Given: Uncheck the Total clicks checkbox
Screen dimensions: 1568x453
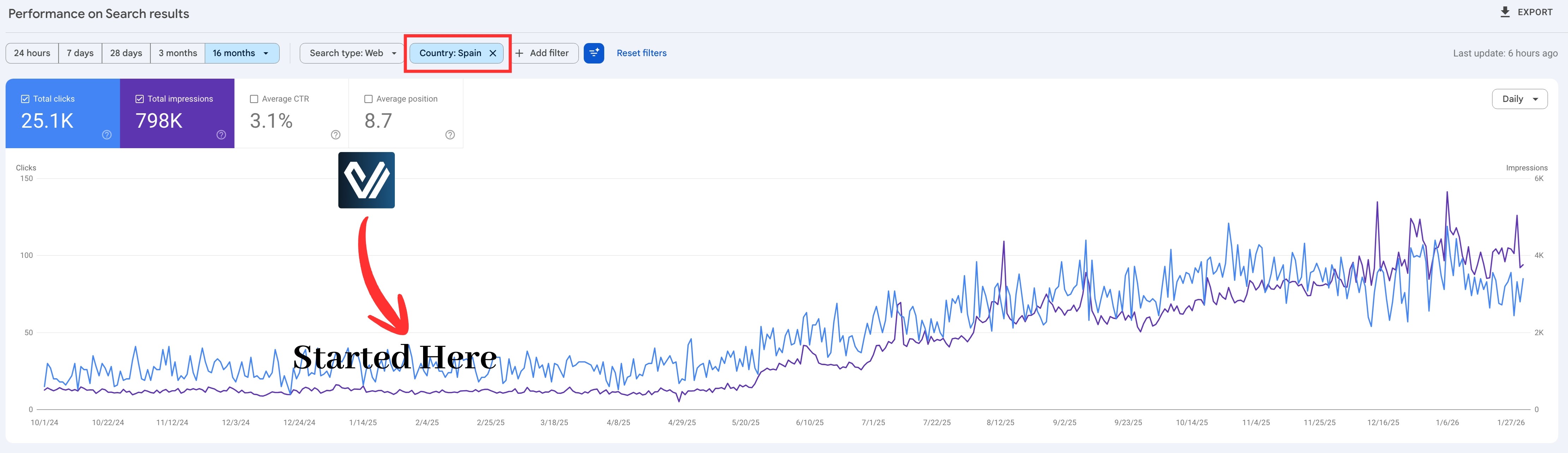Looking at the screenshot, I should (x=25, y=99).
